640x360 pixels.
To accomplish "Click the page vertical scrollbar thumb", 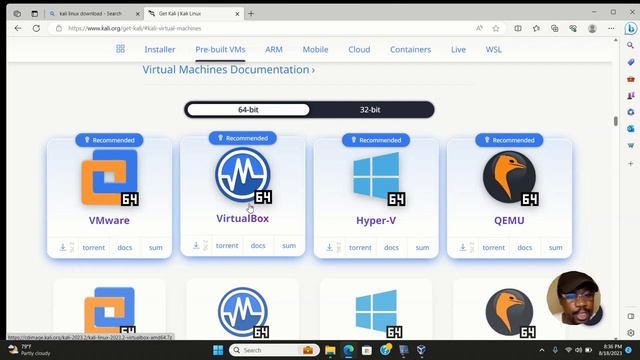I will pos(616,121).
